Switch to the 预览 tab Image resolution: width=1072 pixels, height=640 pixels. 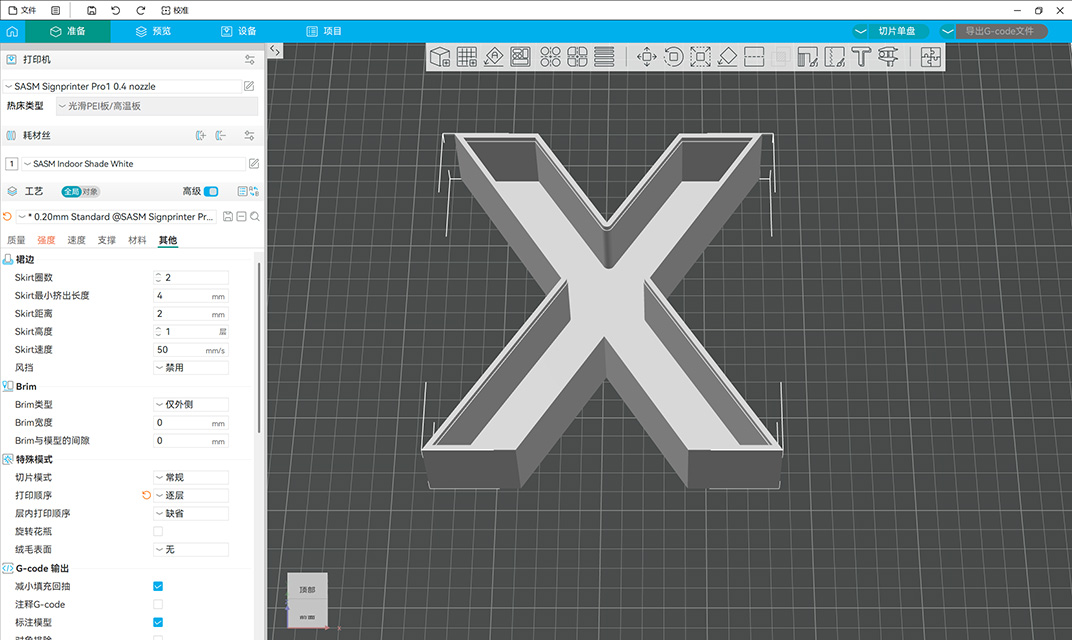click(x=154, y=31)
